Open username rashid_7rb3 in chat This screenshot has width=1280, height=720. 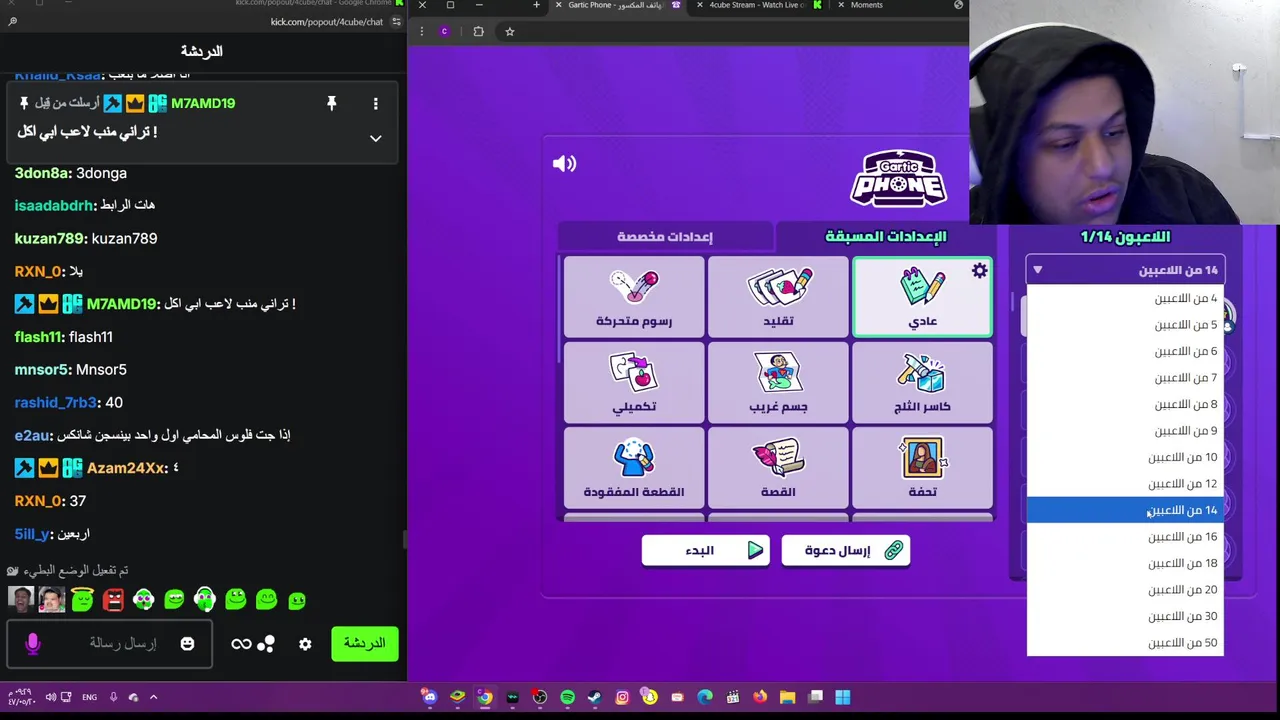point(55,402)
